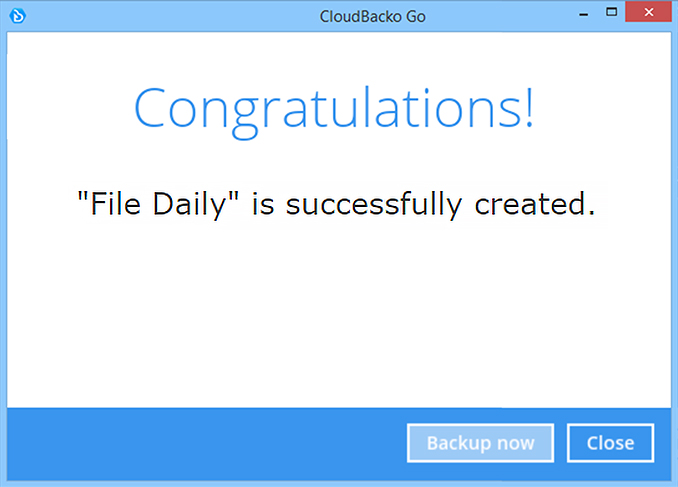Click the exclamation mark in Congratulations!
The height and width of the screenshot is (487, 678).
pyautogui.click(x=530, y=107)
